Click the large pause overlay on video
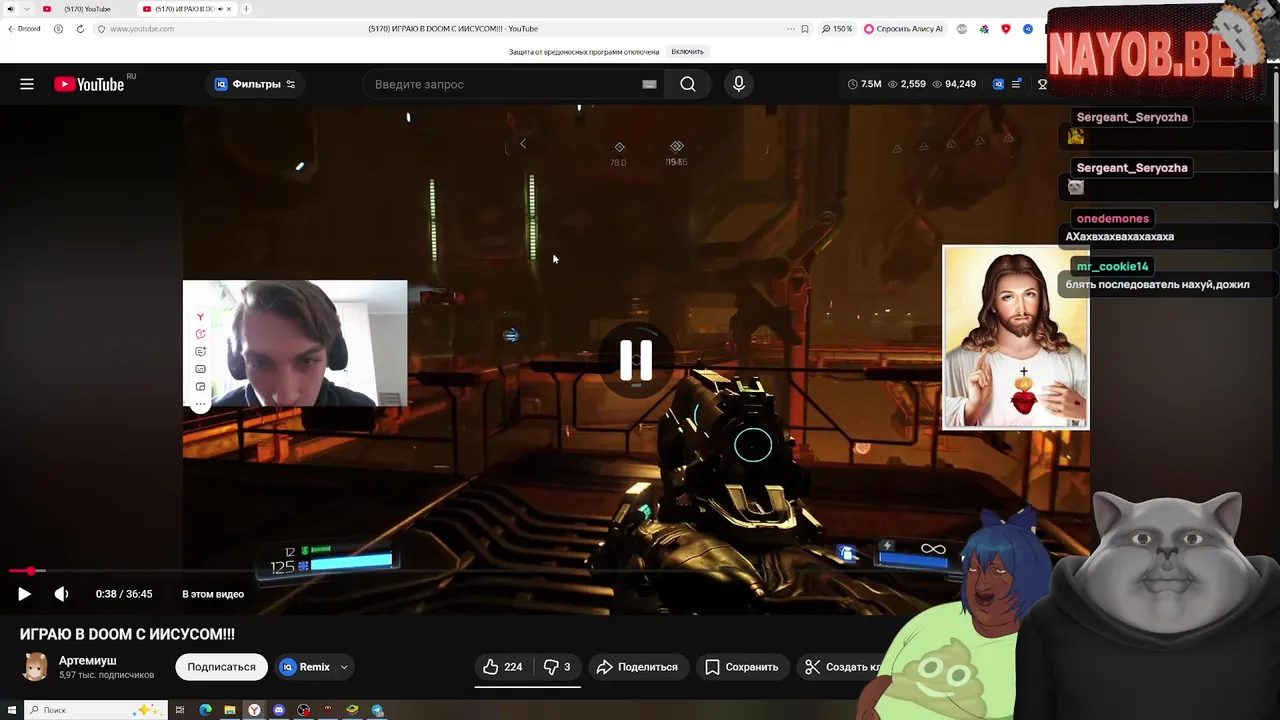Screen dimensions: 1280x720 coord(636,360)
